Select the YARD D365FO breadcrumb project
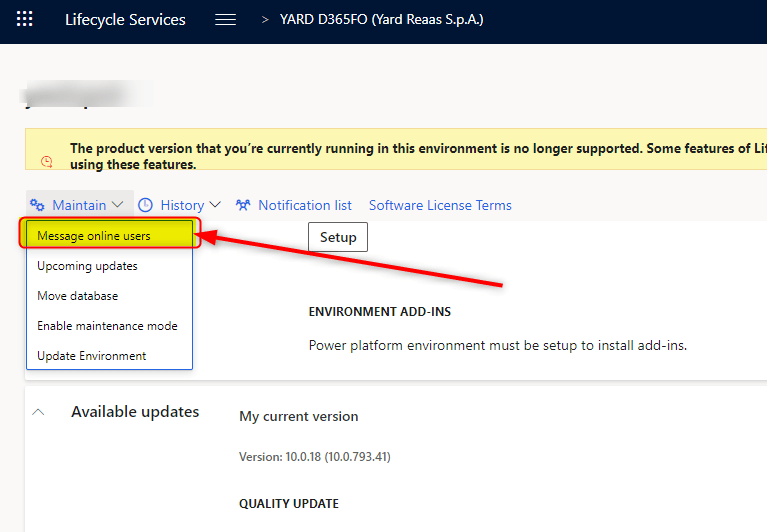 381,19
